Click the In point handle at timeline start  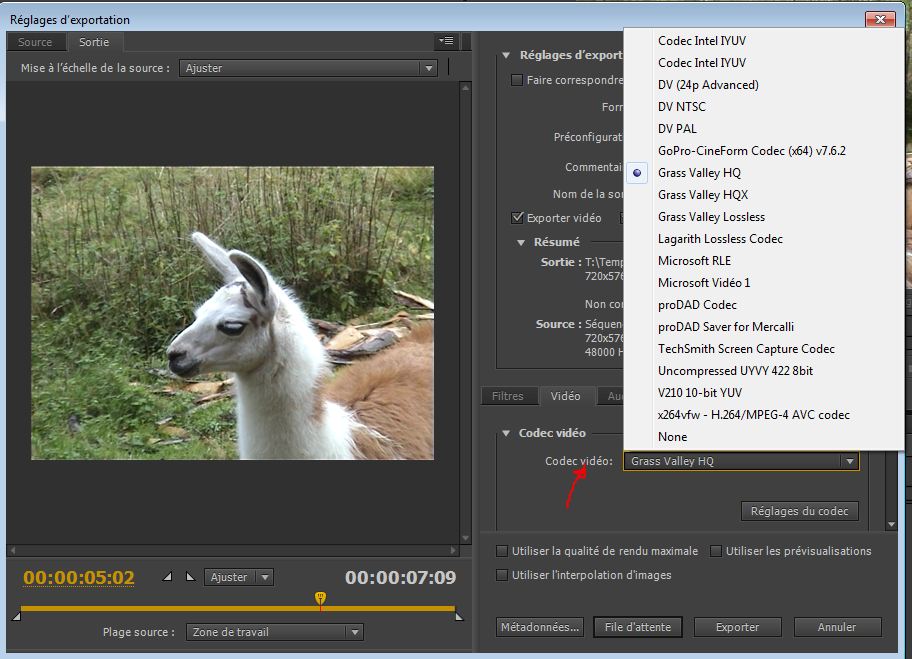coord(16,616)
